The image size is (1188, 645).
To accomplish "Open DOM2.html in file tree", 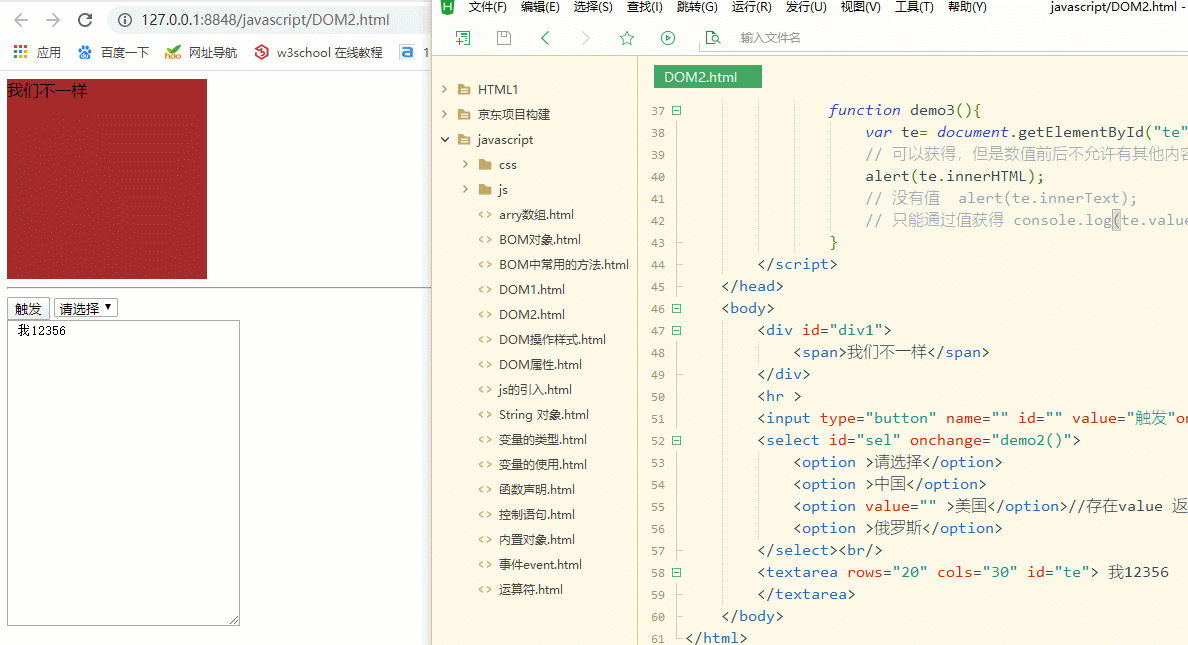I will pos(532,315).
